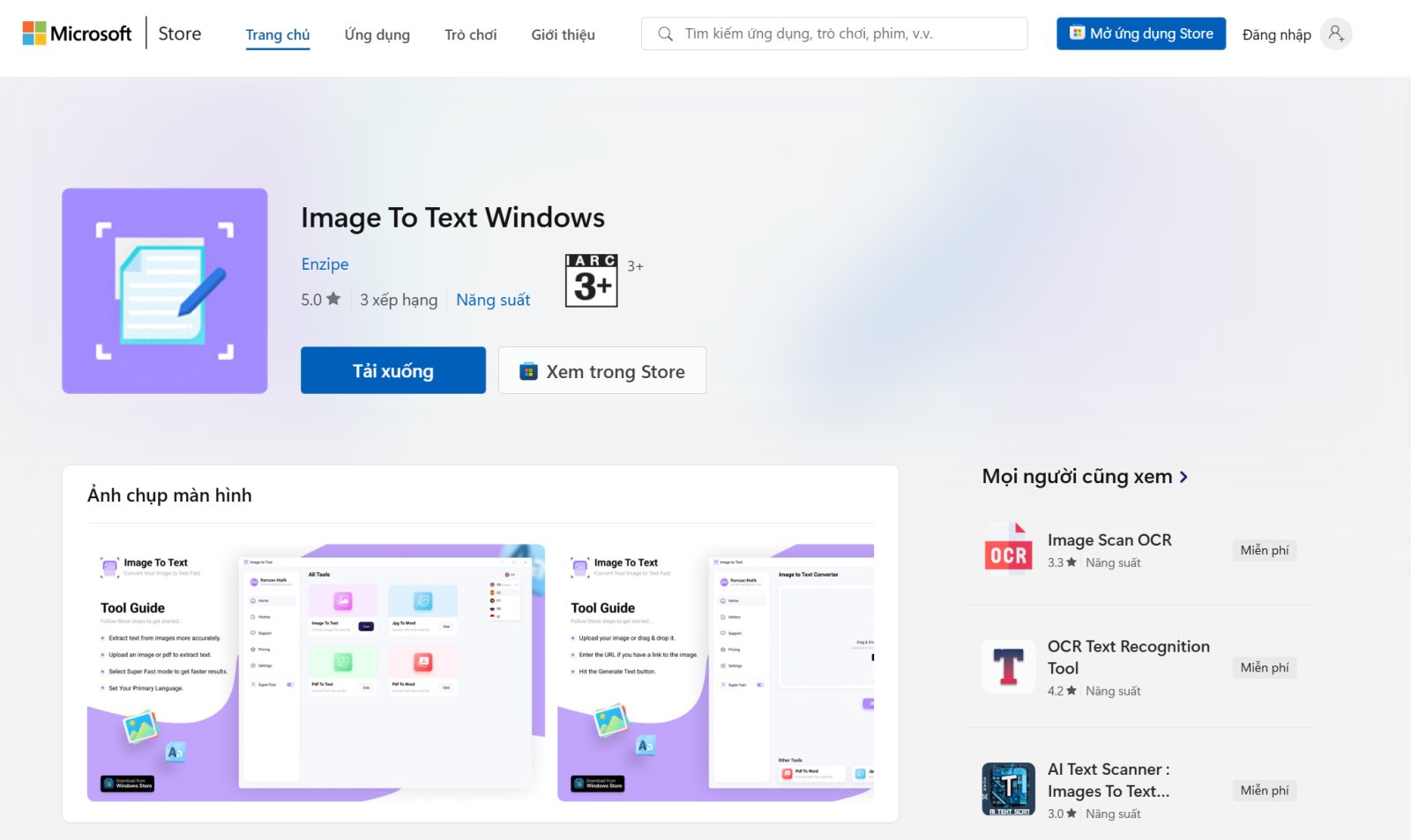This screenshot has width=1411, height=840.
Task: Open the AI Text Scanner app icon
Action: (1008, 789)
